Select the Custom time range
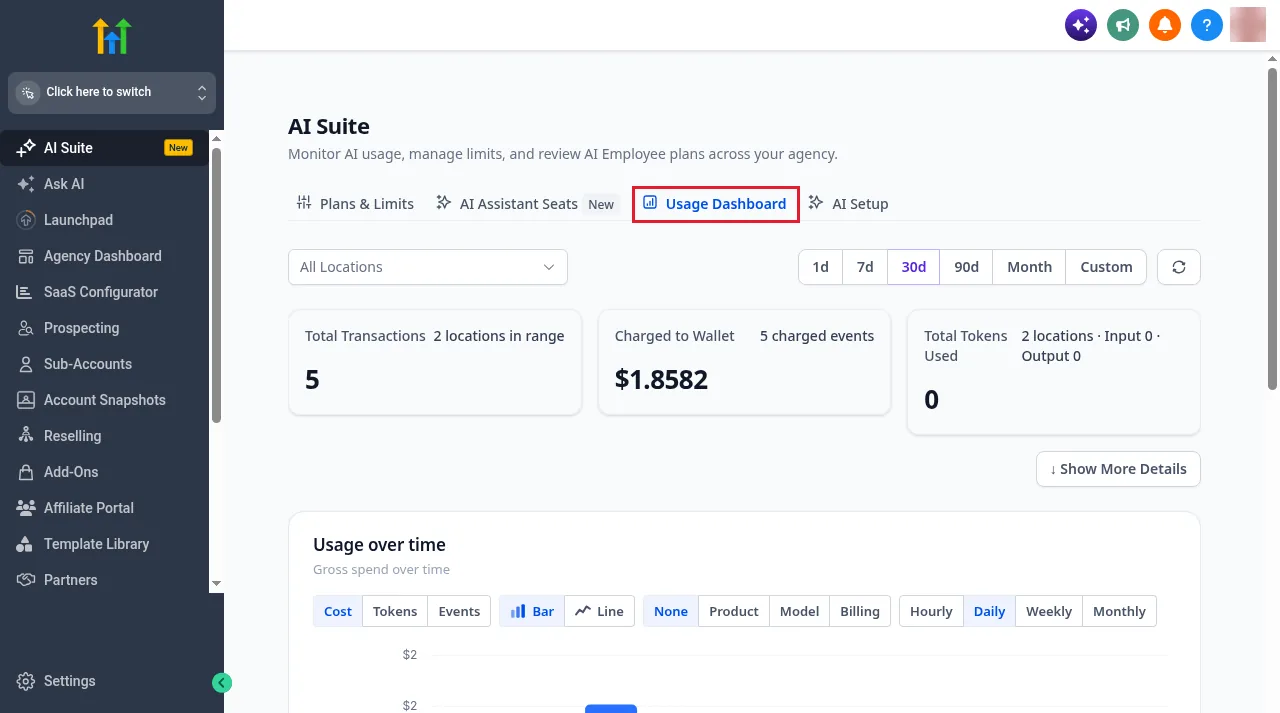 pyautogui.click(x=1106, y=267)
